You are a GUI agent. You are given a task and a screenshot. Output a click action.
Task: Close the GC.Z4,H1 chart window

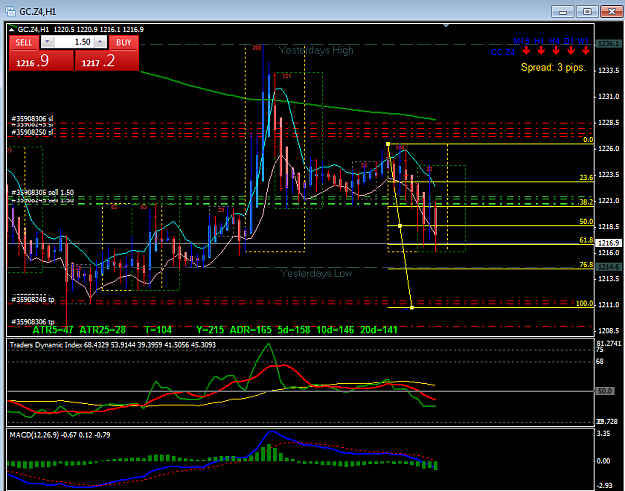click(611, 12)
